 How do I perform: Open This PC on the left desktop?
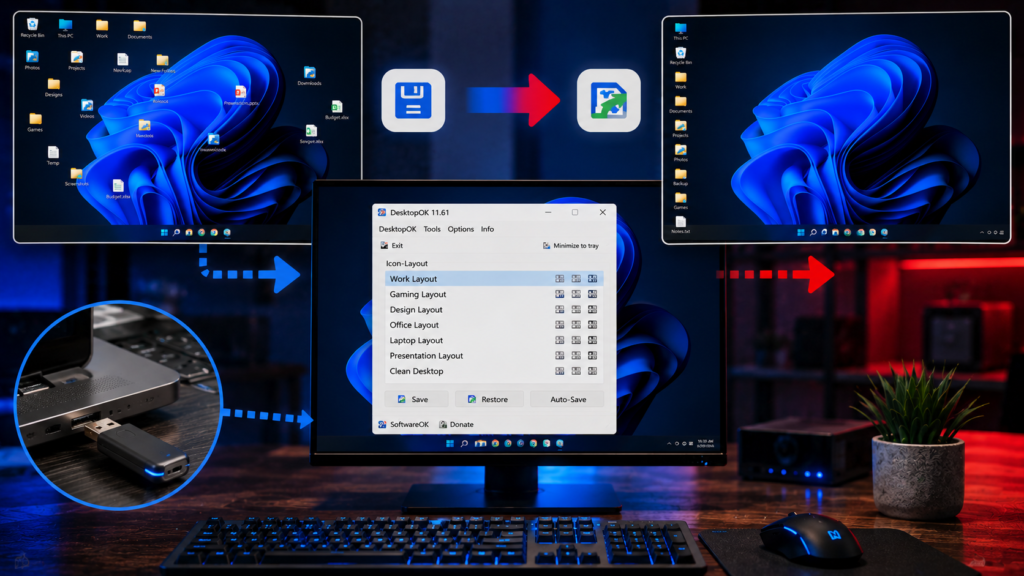65,27
